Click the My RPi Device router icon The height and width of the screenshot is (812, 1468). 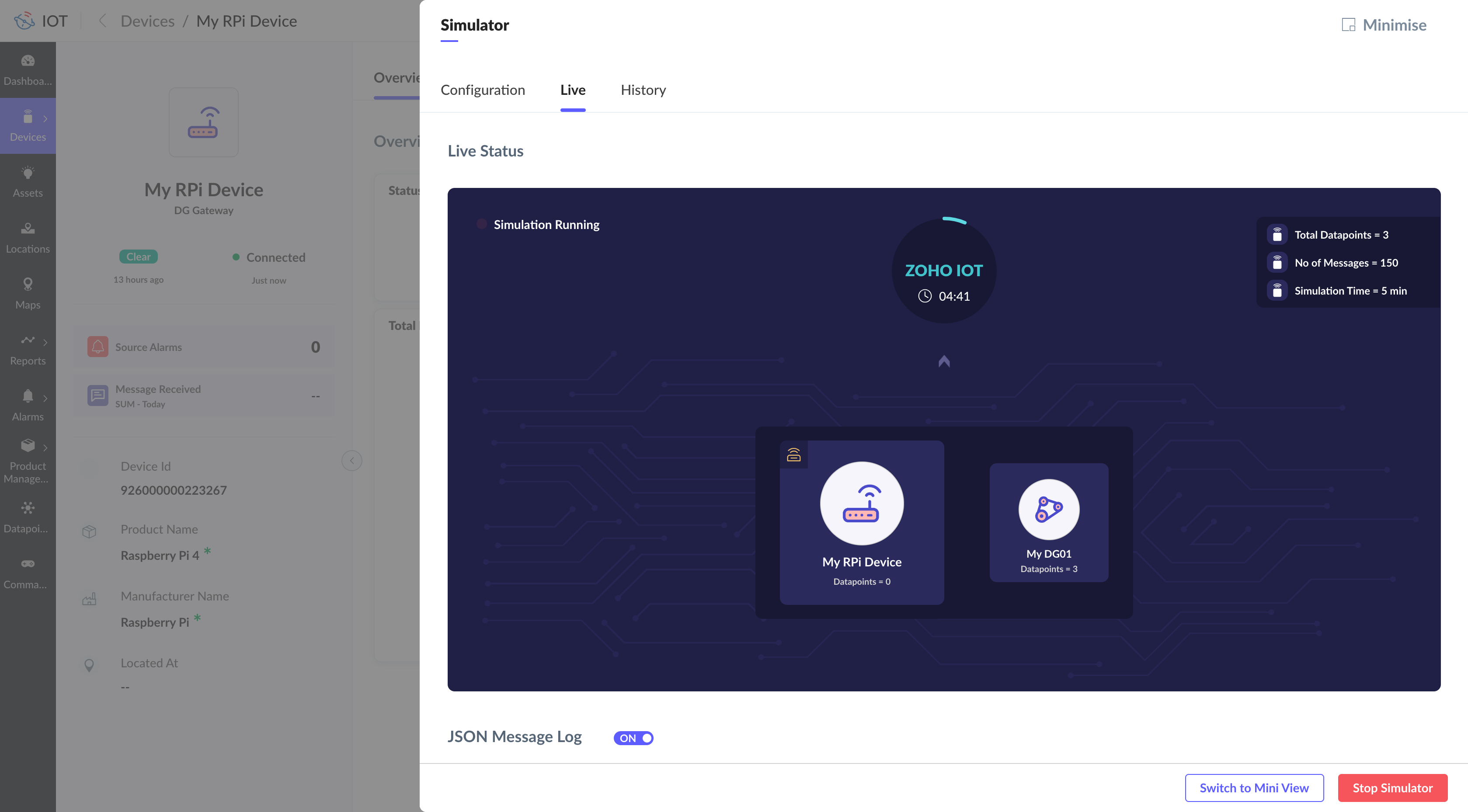pyautogui.click(x=861, y=504)
